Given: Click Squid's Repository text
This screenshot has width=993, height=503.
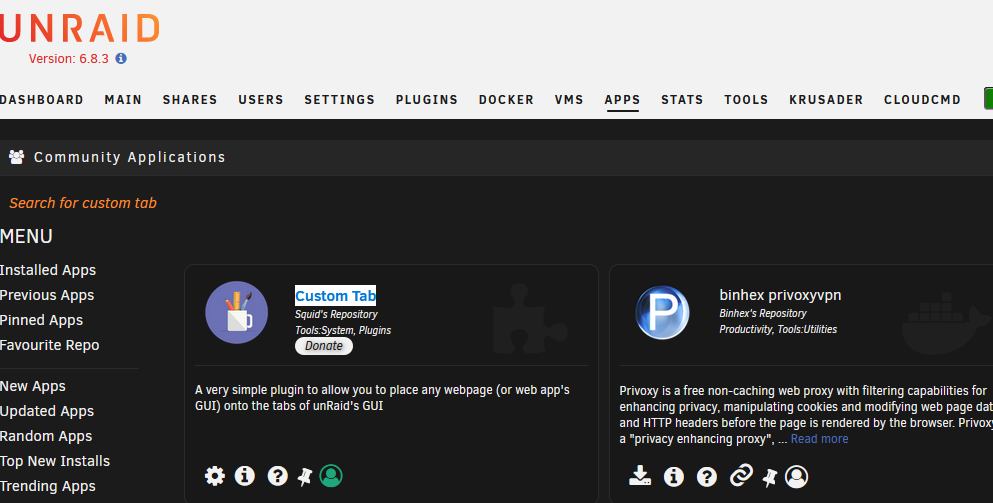Looking at the screenshot, I should tap(336, 314).
